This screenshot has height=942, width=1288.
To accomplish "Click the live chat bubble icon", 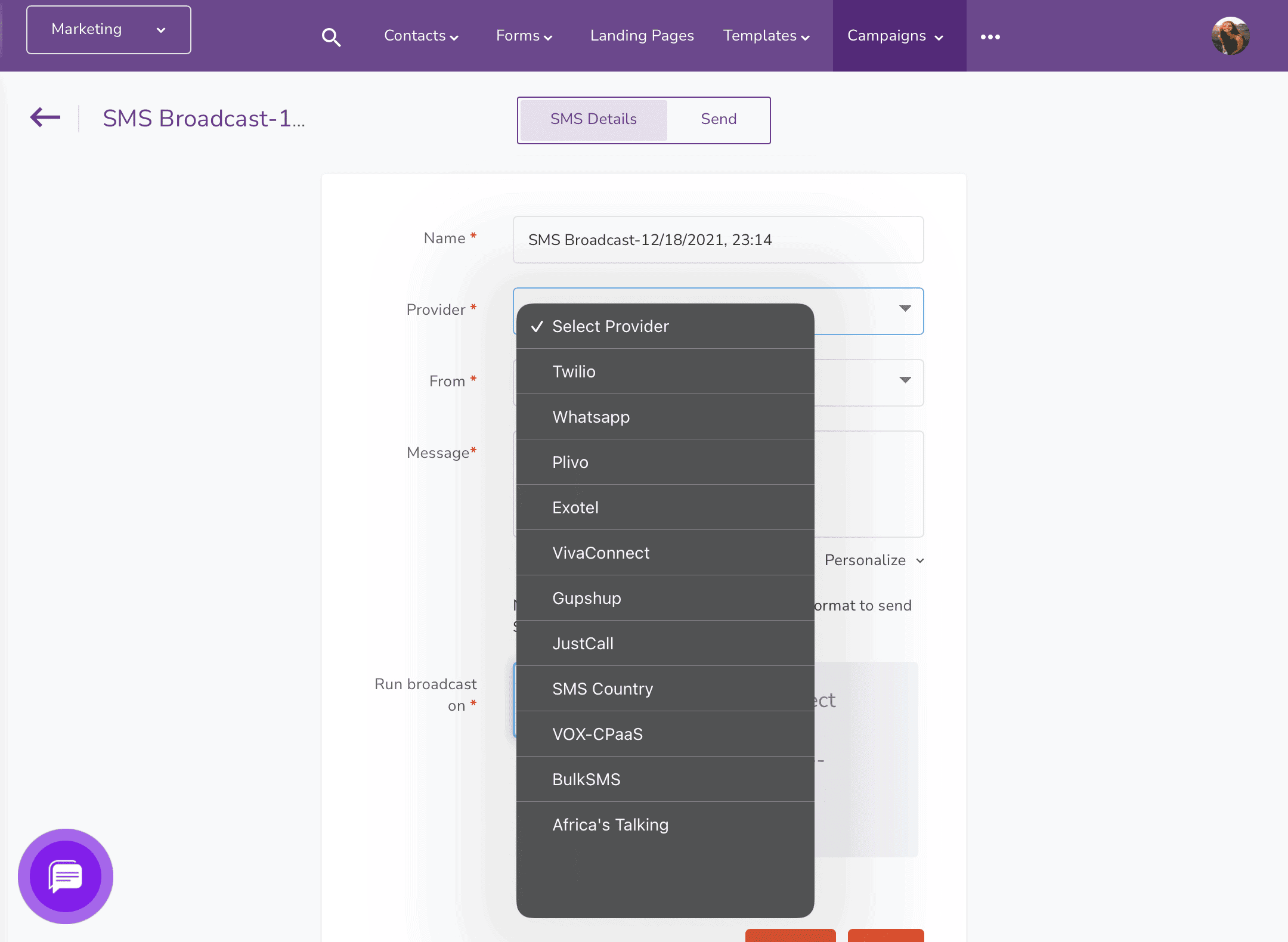I will tap(66, 878).
